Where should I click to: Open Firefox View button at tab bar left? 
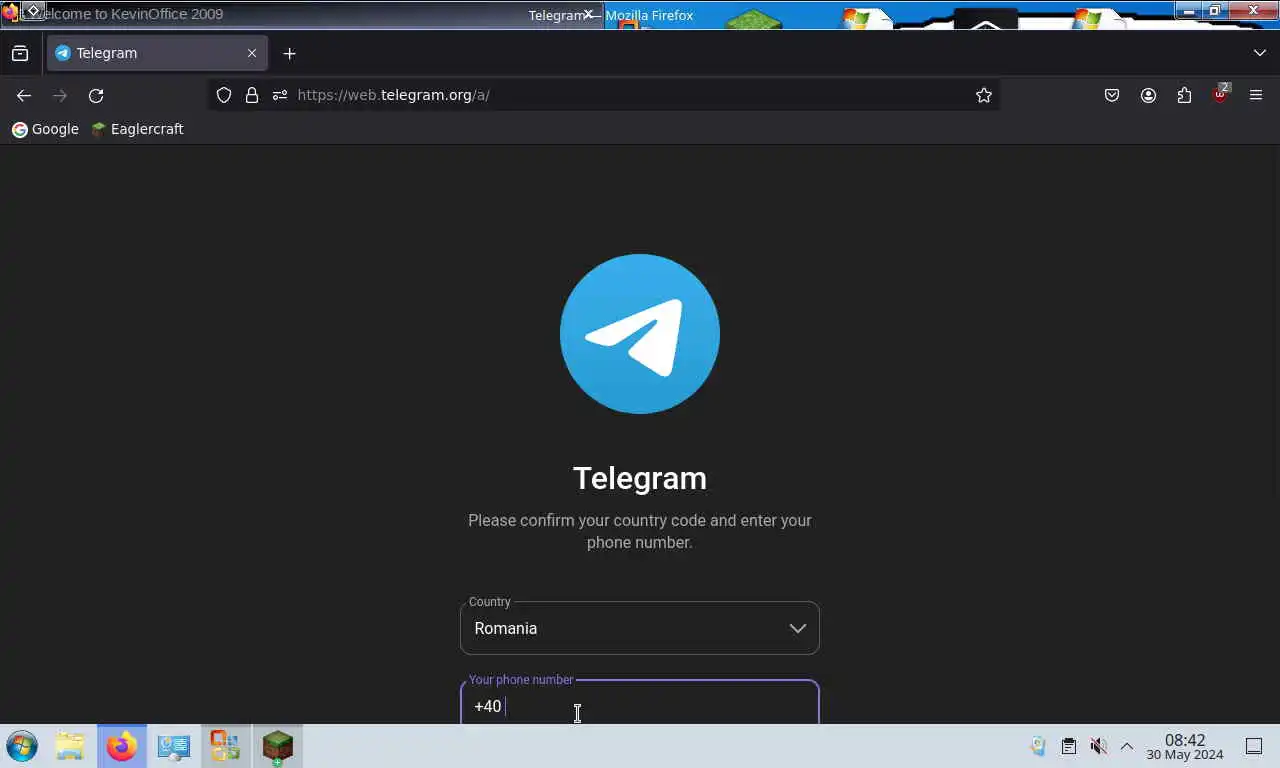[20, 53]
